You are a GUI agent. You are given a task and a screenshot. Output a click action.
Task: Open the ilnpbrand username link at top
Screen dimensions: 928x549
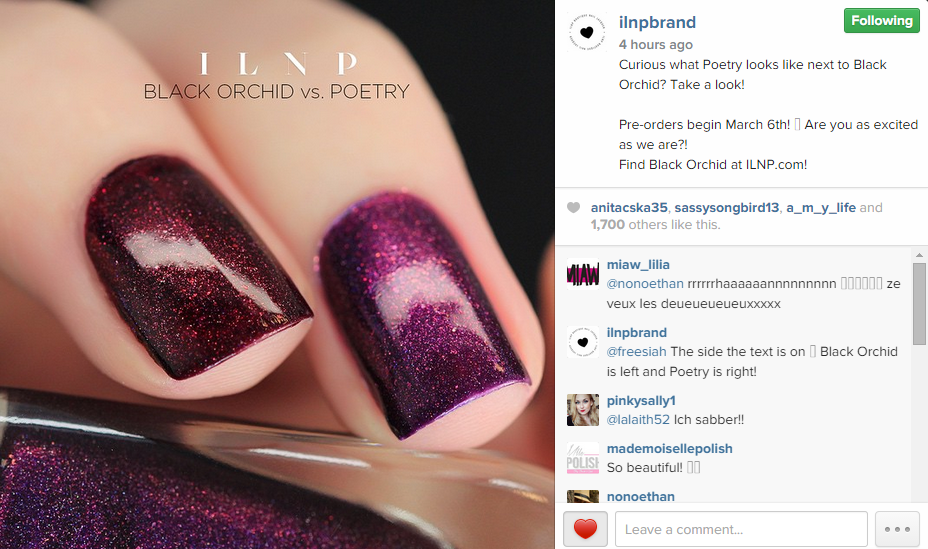coord(657,22)
